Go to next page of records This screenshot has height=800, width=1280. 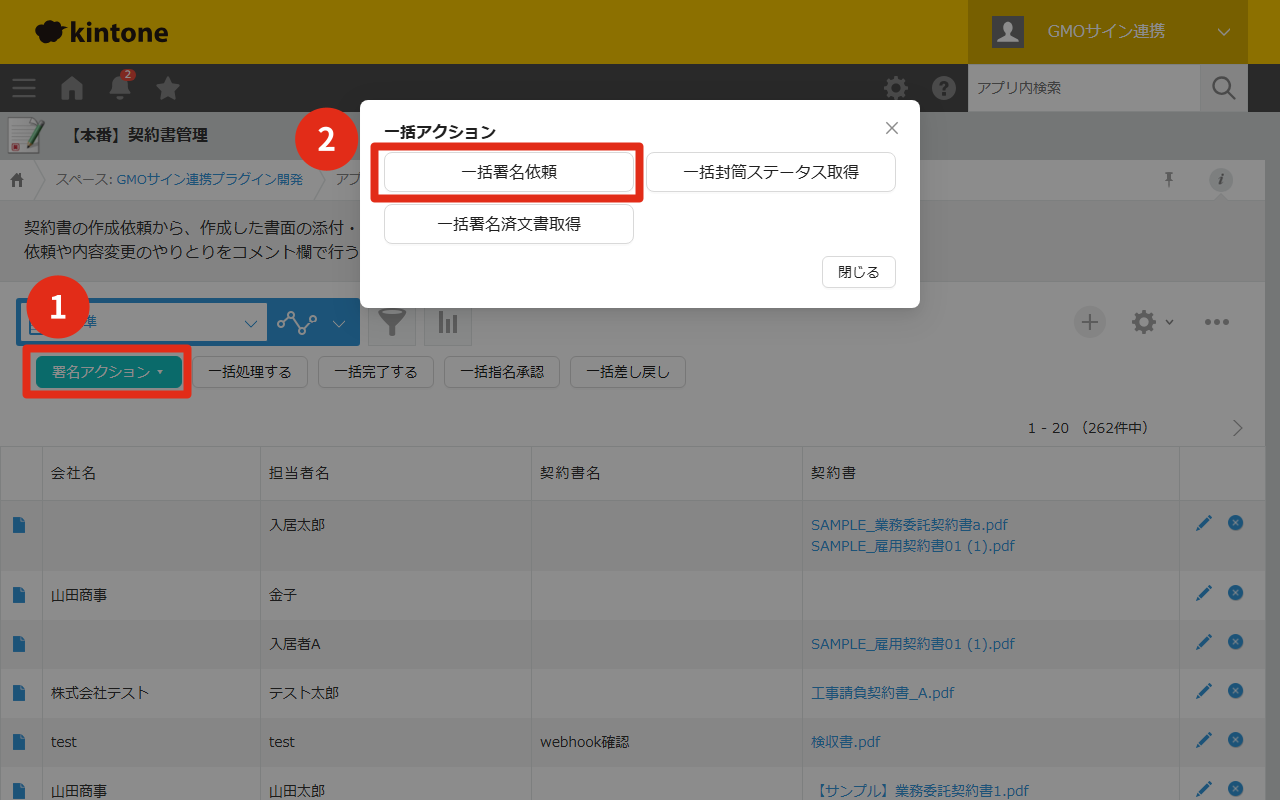coord(1238,428)
